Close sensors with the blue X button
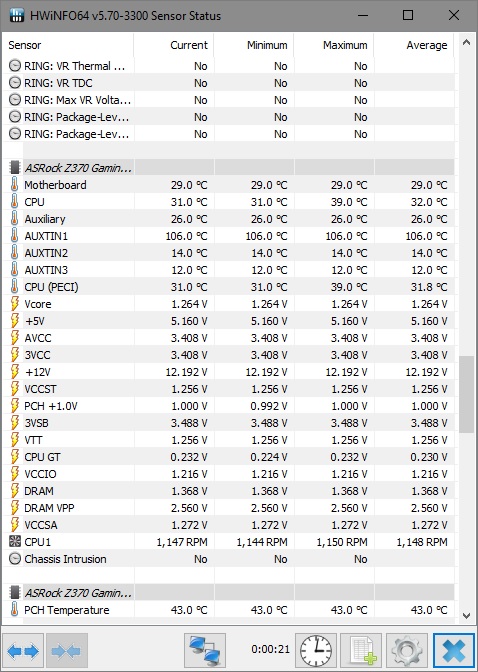The height and width of the screenshot is (672, 478). point(454,651)
